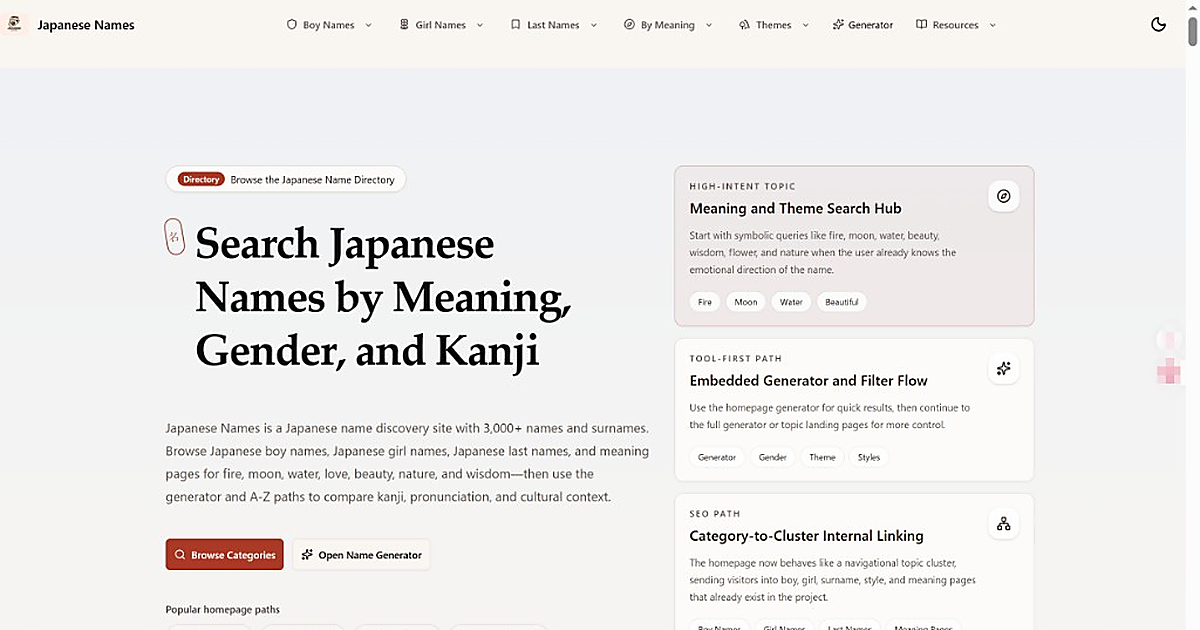Screen dimensions: 1200x630
Task: Click the Search Japanese Names headline
Action: point(384,297)
